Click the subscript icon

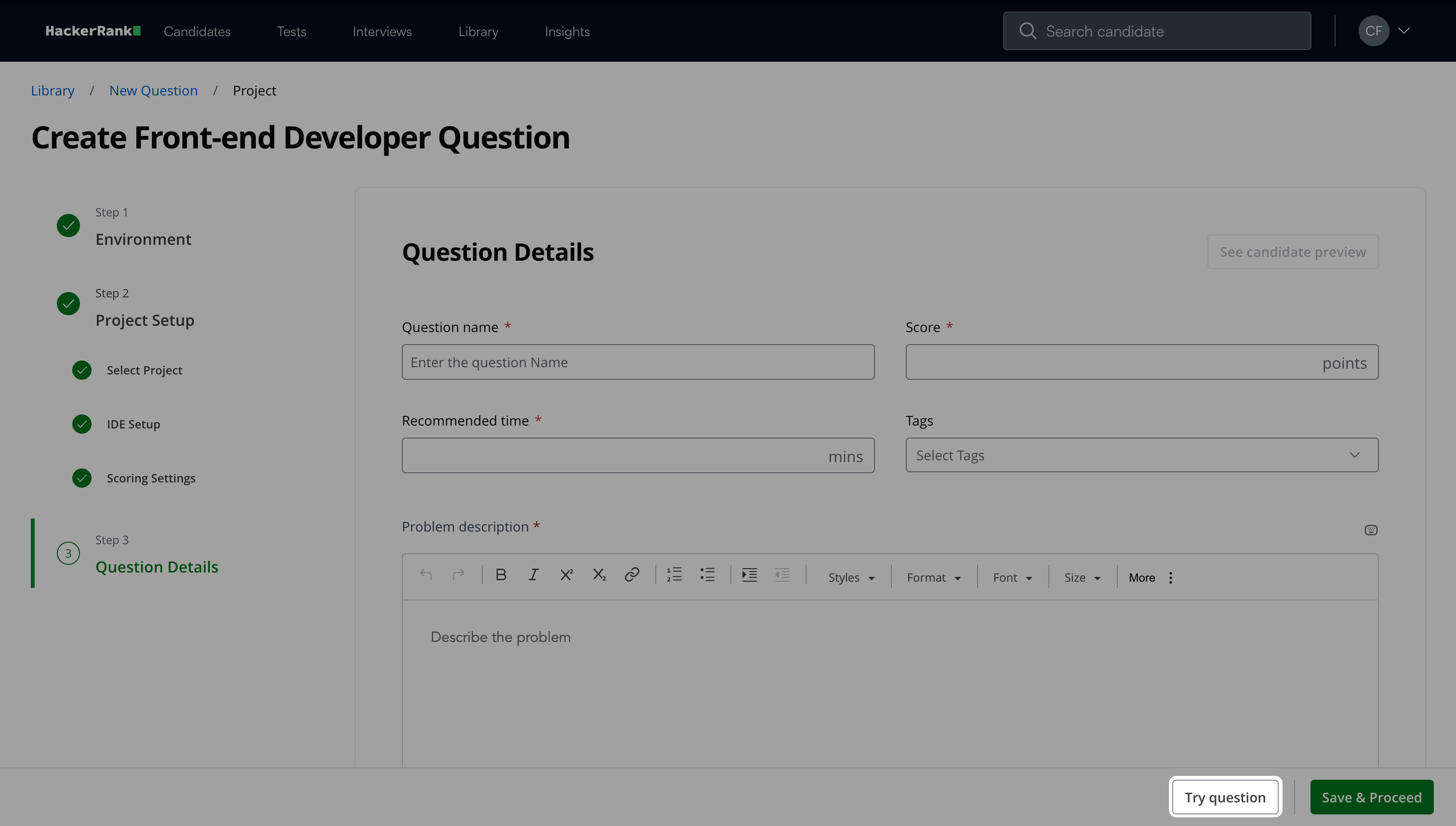599,575
